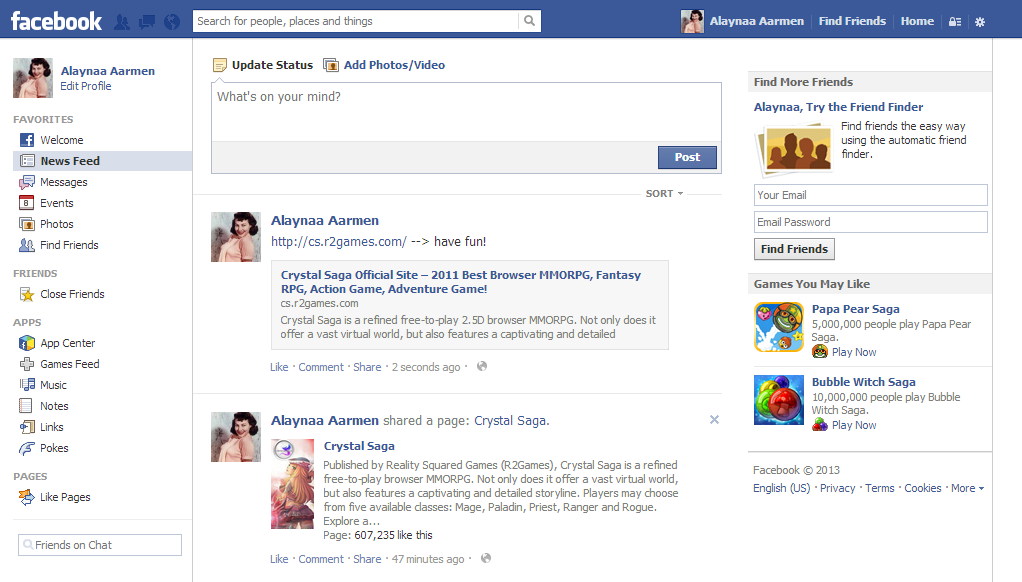1022x582 pixels.
Task: Open Messages in the left sidebar
Action: tap(63, 182)
